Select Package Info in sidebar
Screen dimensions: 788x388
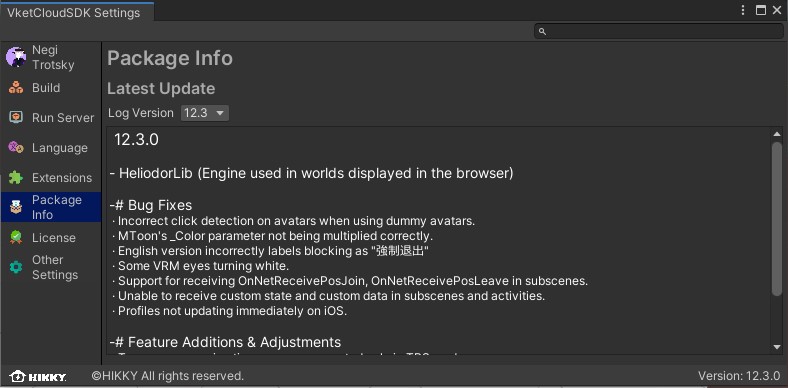pos(51,207)
